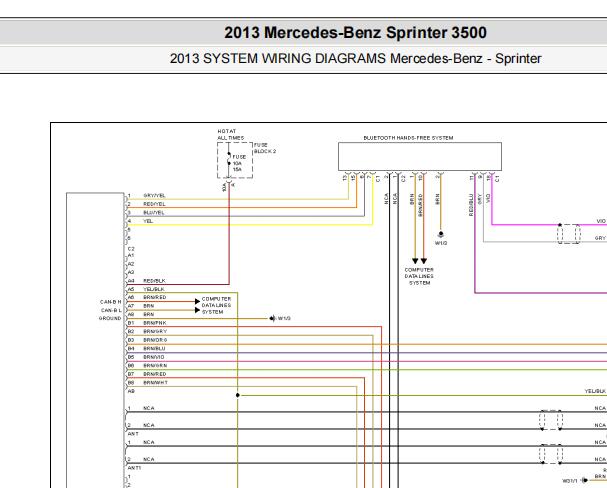Click the splice dot on the YEL/BLK wire junction
Screen dimensions: 607x488
pos(238,395)
